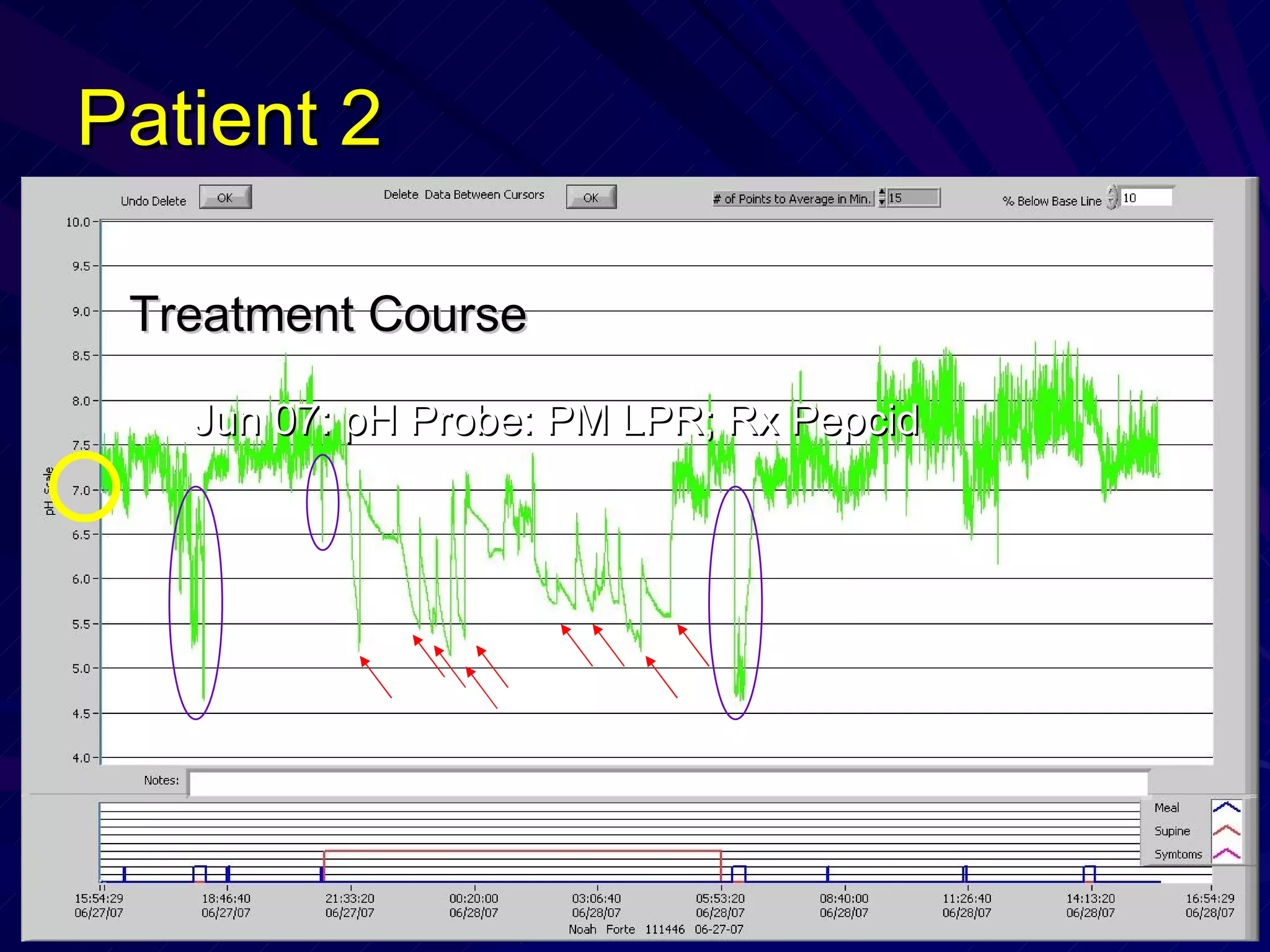The height and width of the screenshot is (952, 1270).
Task: Click the red supine period bar
Action: [x=521, y=852]
